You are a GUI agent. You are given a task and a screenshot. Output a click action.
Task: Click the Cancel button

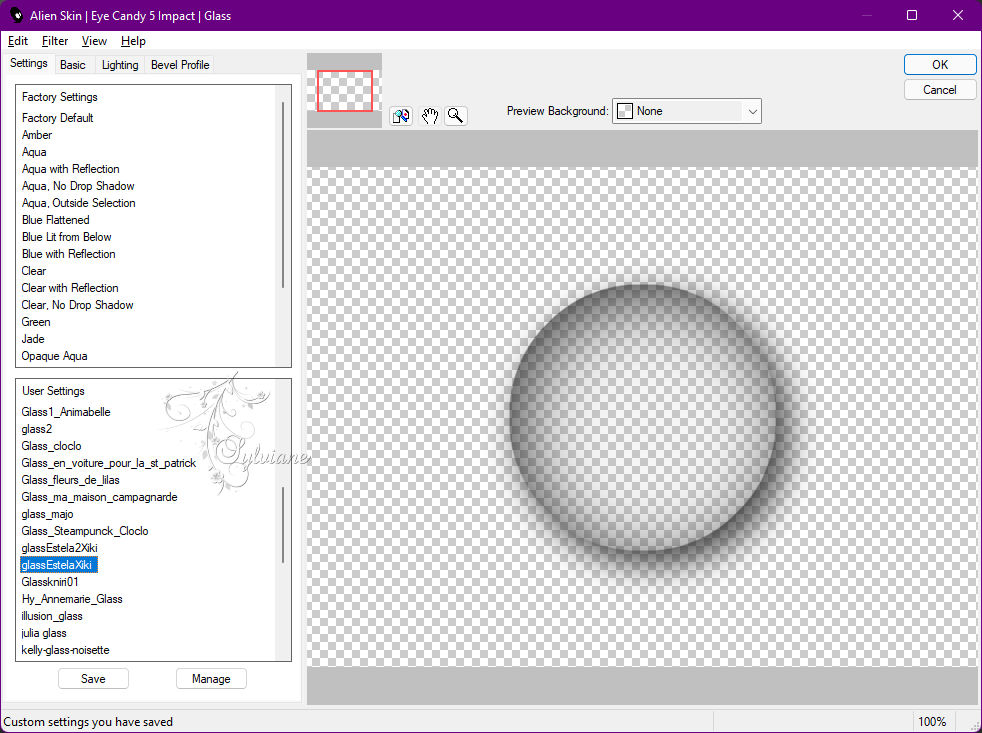[x=939, y=90]
